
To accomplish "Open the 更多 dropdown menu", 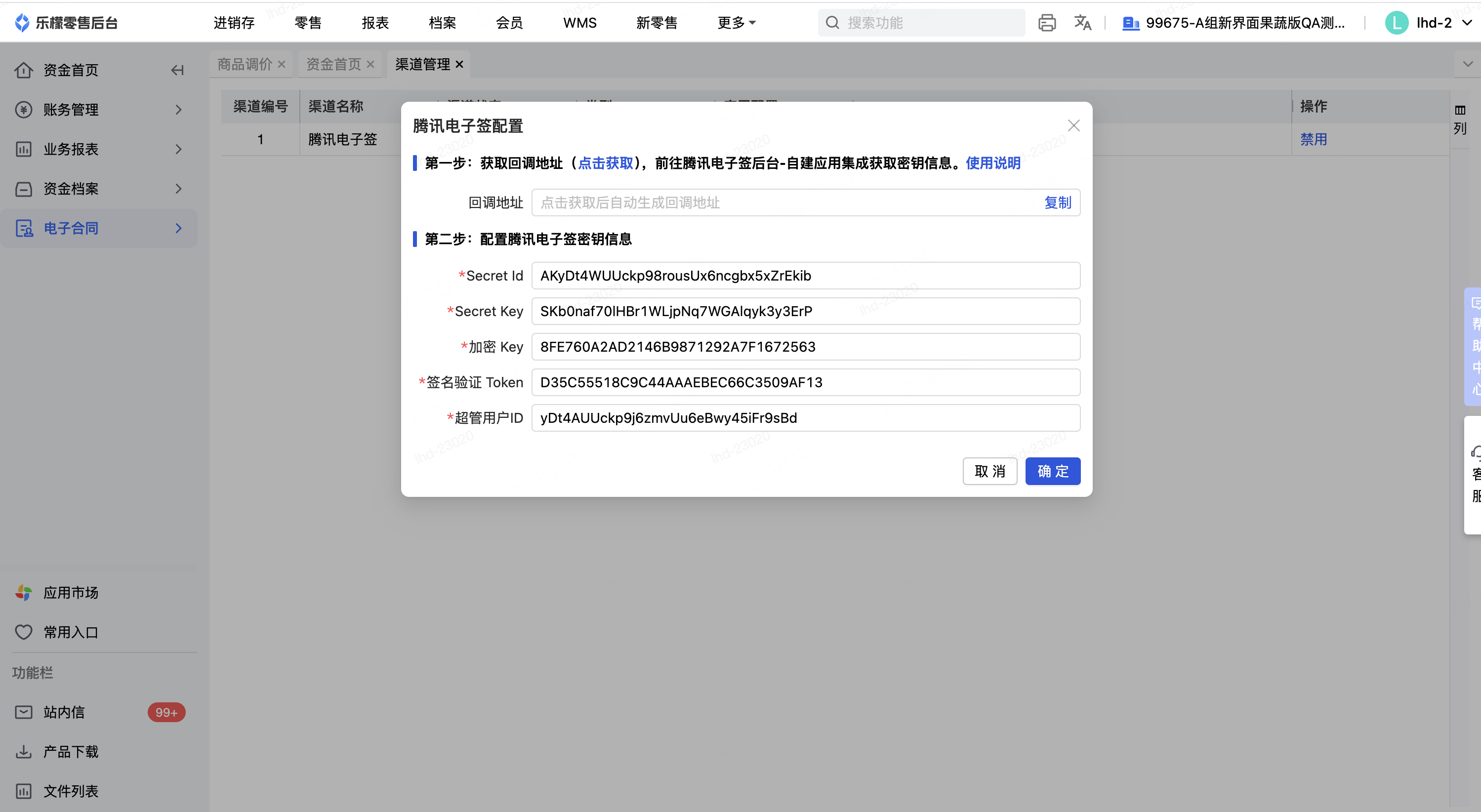I will tap(736, 22).
